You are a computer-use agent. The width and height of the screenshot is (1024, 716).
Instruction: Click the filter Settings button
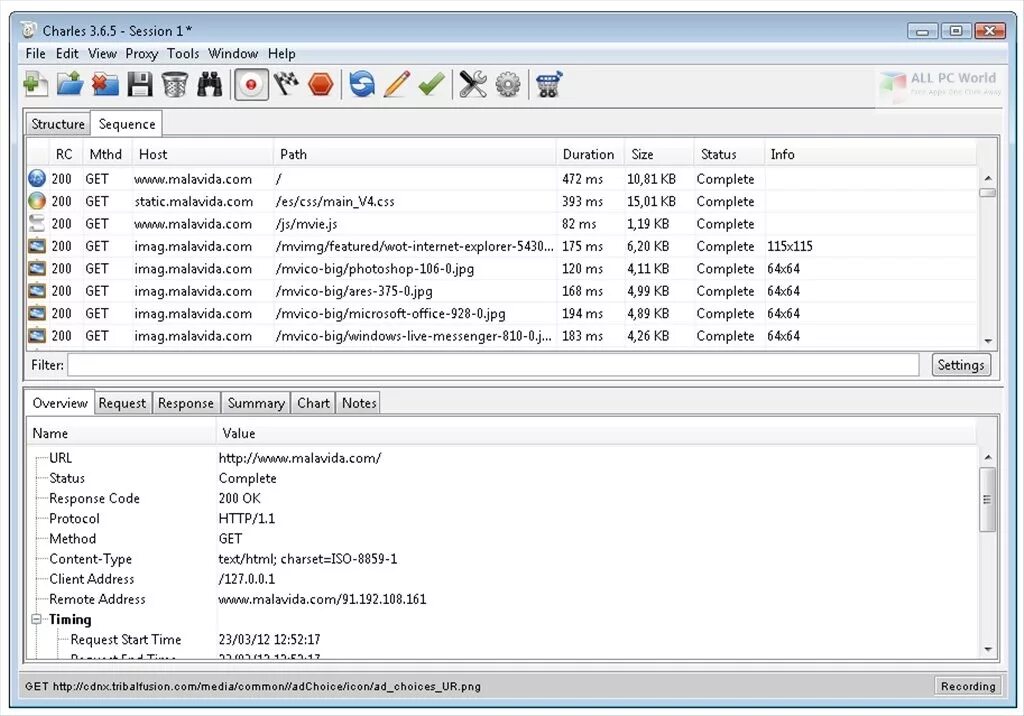tap(961, 365)
